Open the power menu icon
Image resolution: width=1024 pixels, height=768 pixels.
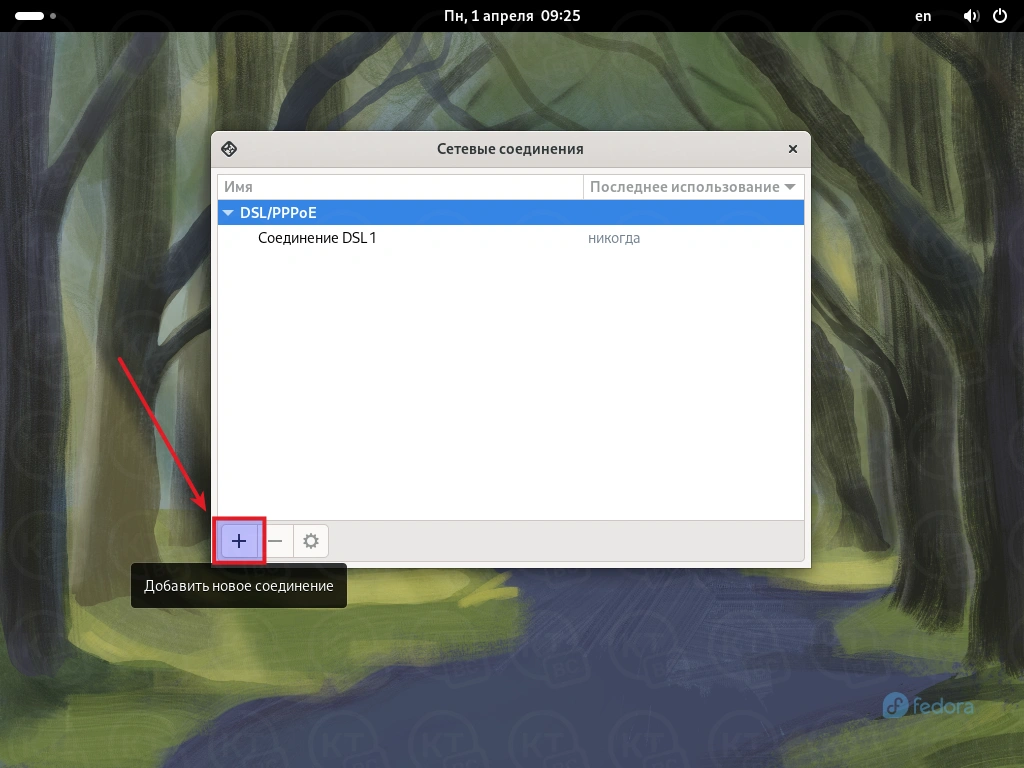click(x=1000, y=16)
